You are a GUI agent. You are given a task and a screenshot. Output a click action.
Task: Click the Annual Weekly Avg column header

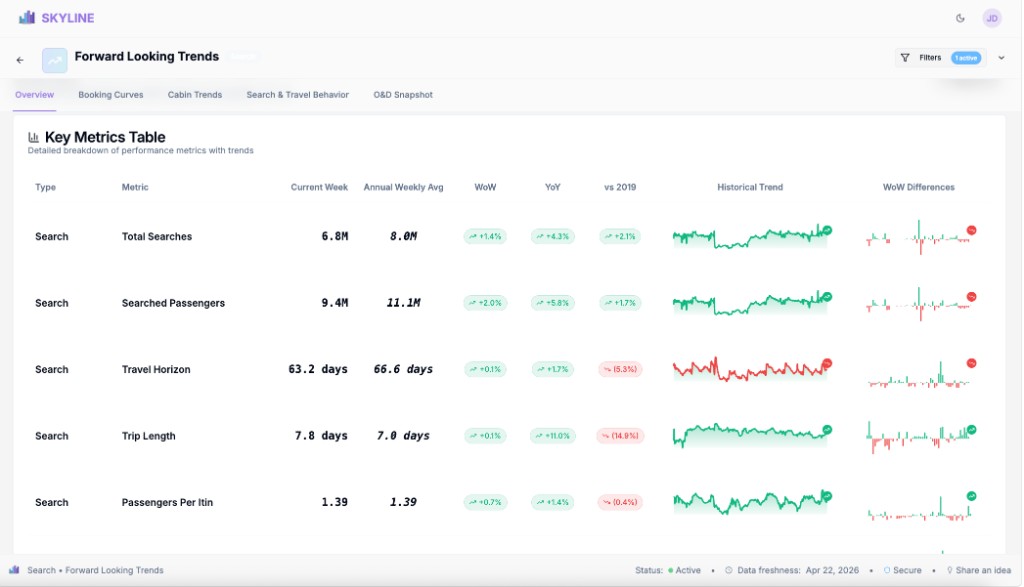(x=404, y=187)
